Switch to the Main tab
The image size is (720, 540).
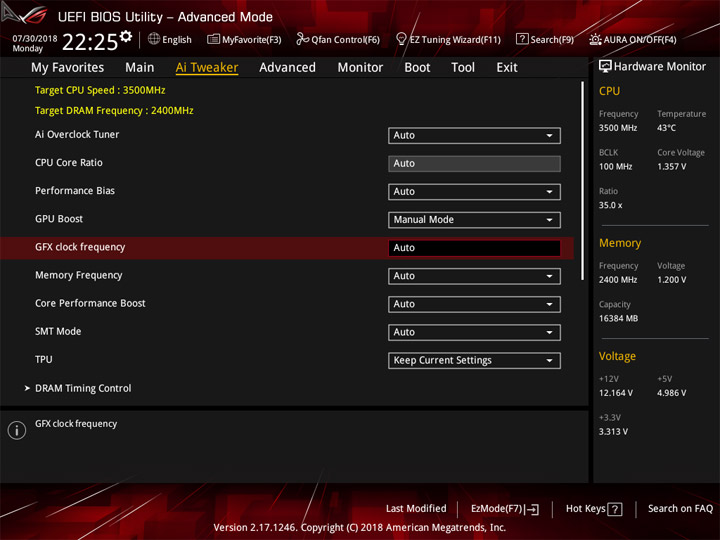(x=140, y=68)
